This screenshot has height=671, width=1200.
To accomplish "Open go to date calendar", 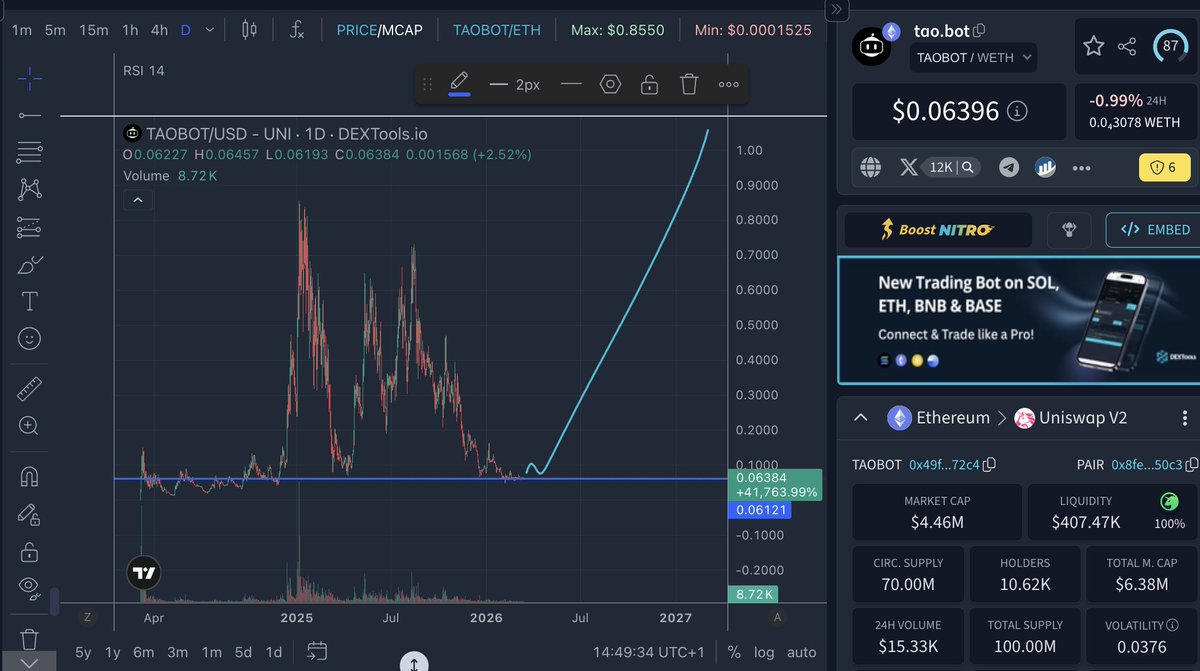I will [x=317, y=652].
